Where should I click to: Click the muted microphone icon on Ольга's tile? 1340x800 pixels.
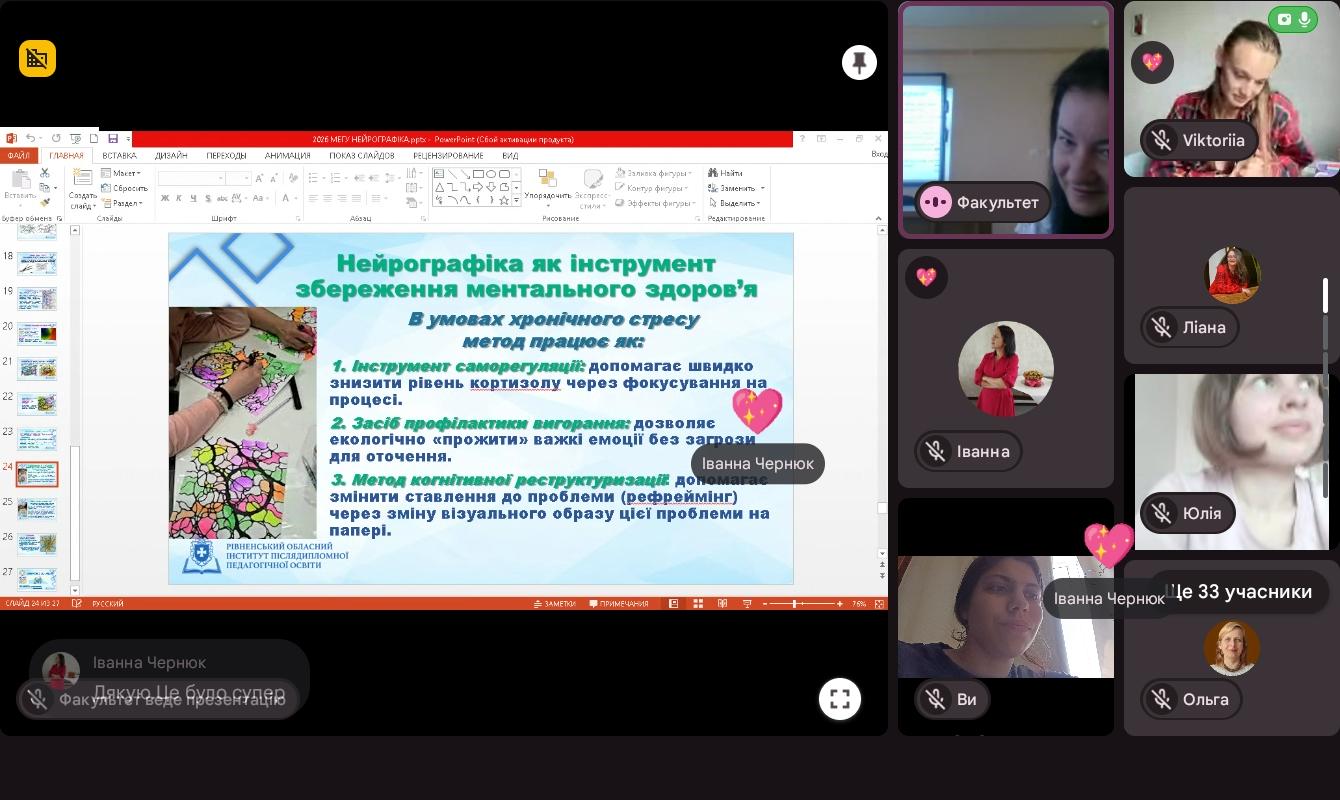point(1161,699)
